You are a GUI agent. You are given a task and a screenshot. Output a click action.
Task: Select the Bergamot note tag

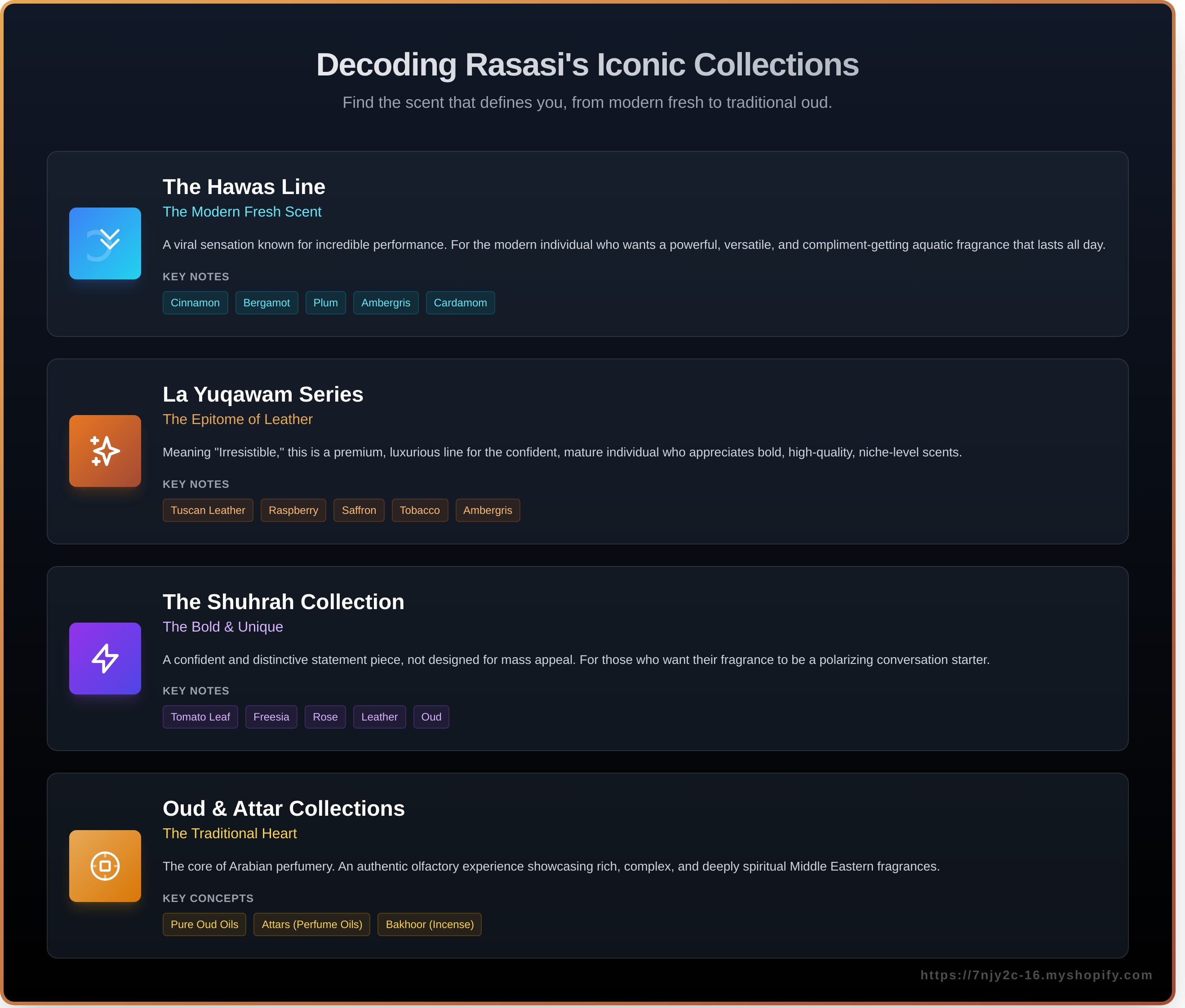click(266, 303)
